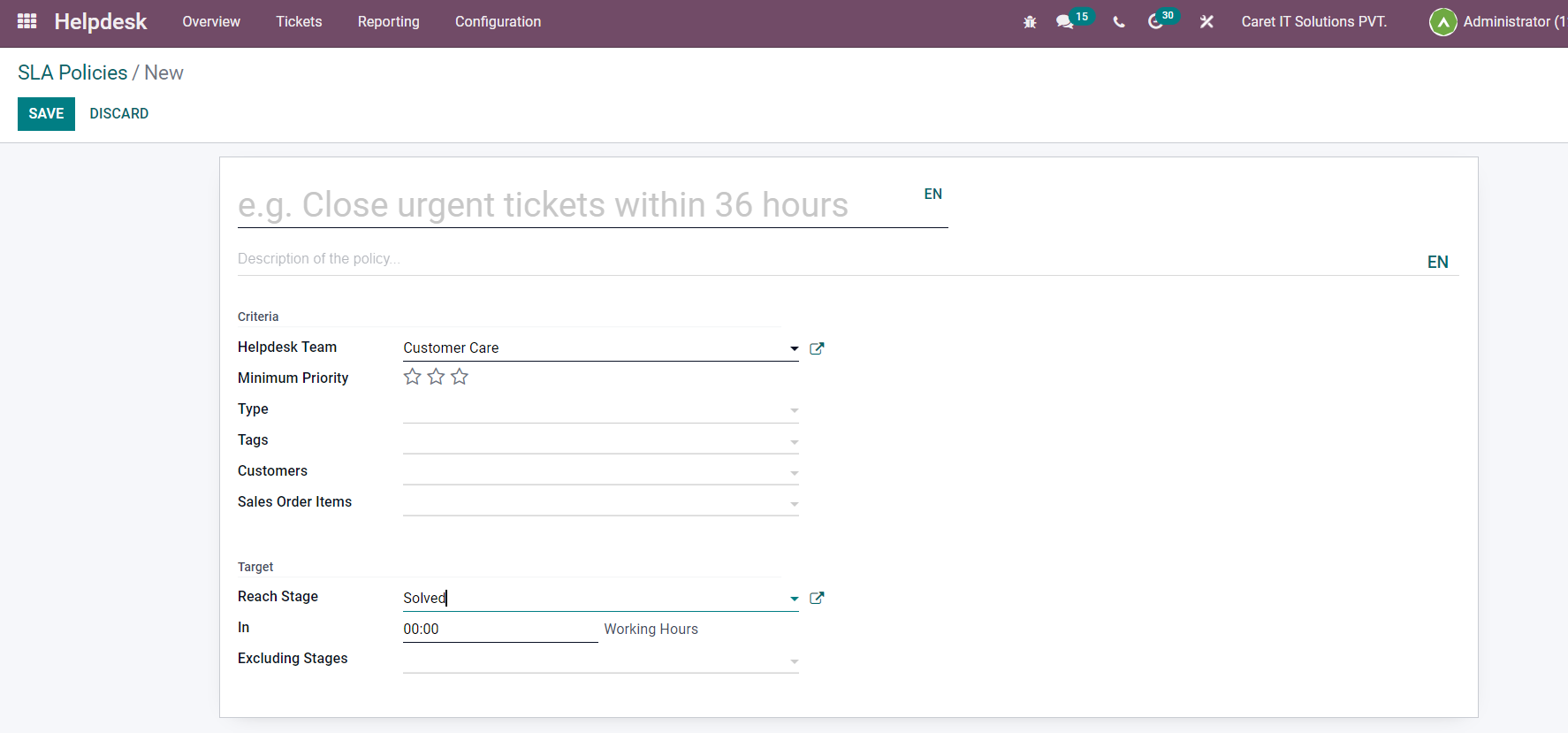Open Reach Stage external link icon
The width and height of the screenshot is (1568, 733).
coord(817,599)
